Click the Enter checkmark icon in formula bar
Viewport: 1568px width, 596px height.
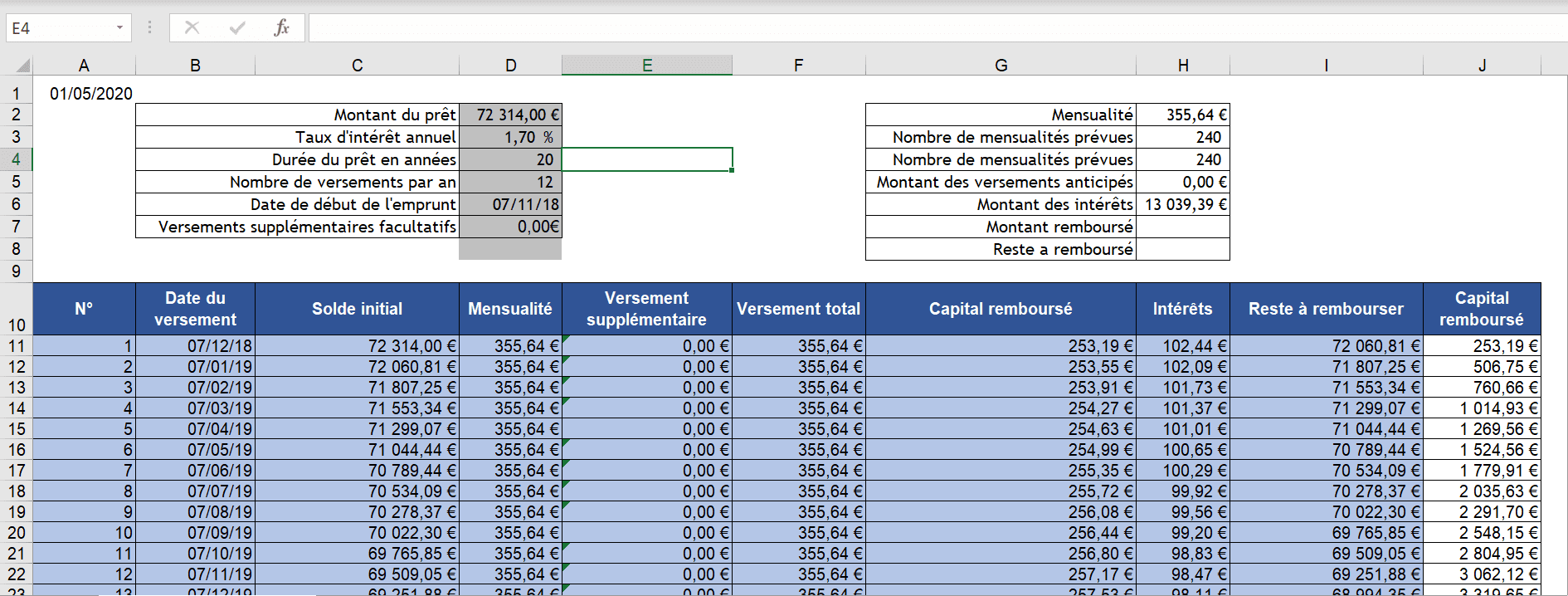[237, 28]
